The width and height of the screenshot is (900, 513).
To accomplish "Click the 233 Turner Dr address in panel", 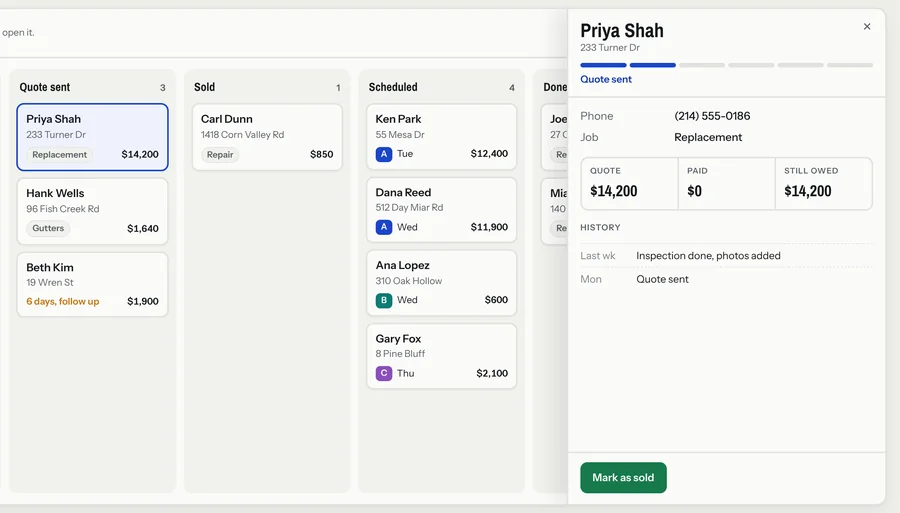I will coord(610,48).
